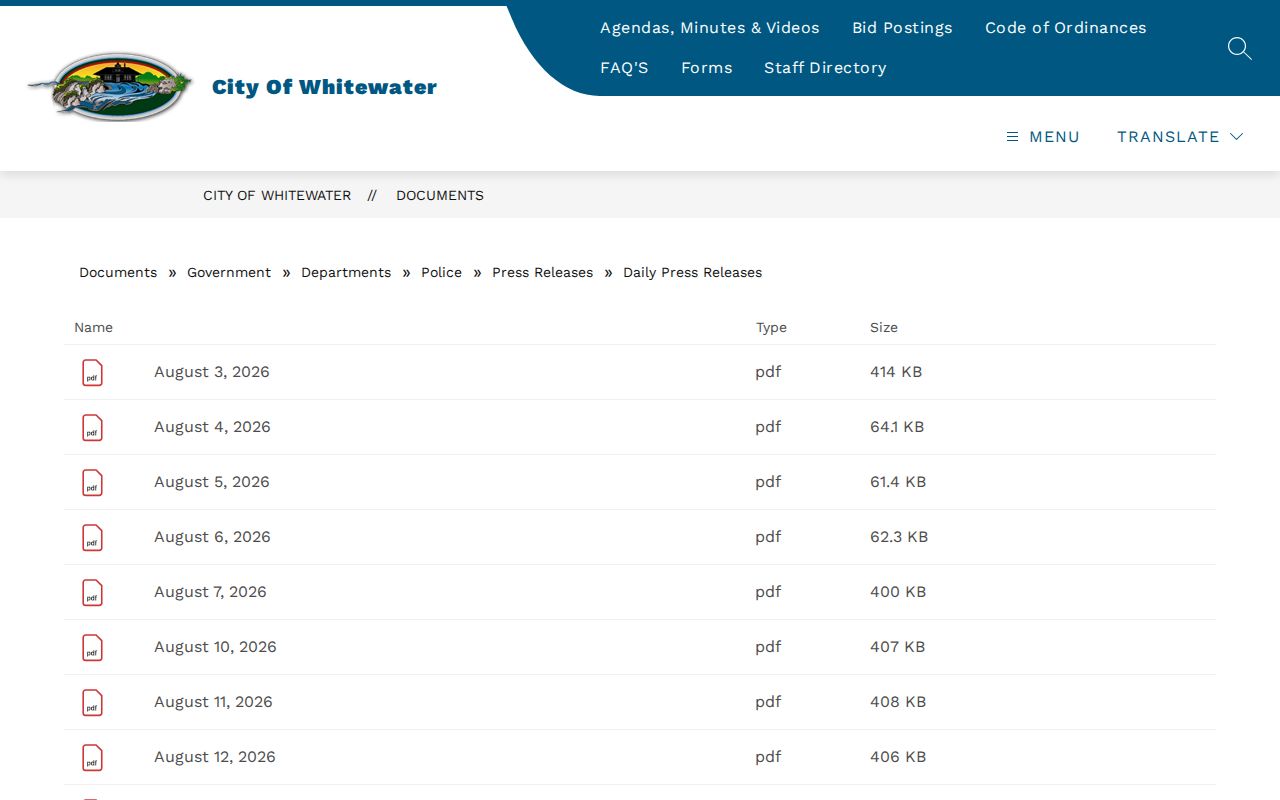Open the August 10, 2026 press release
The height and width of the screenshot is (800, 1280).
[x=215, y=647]
